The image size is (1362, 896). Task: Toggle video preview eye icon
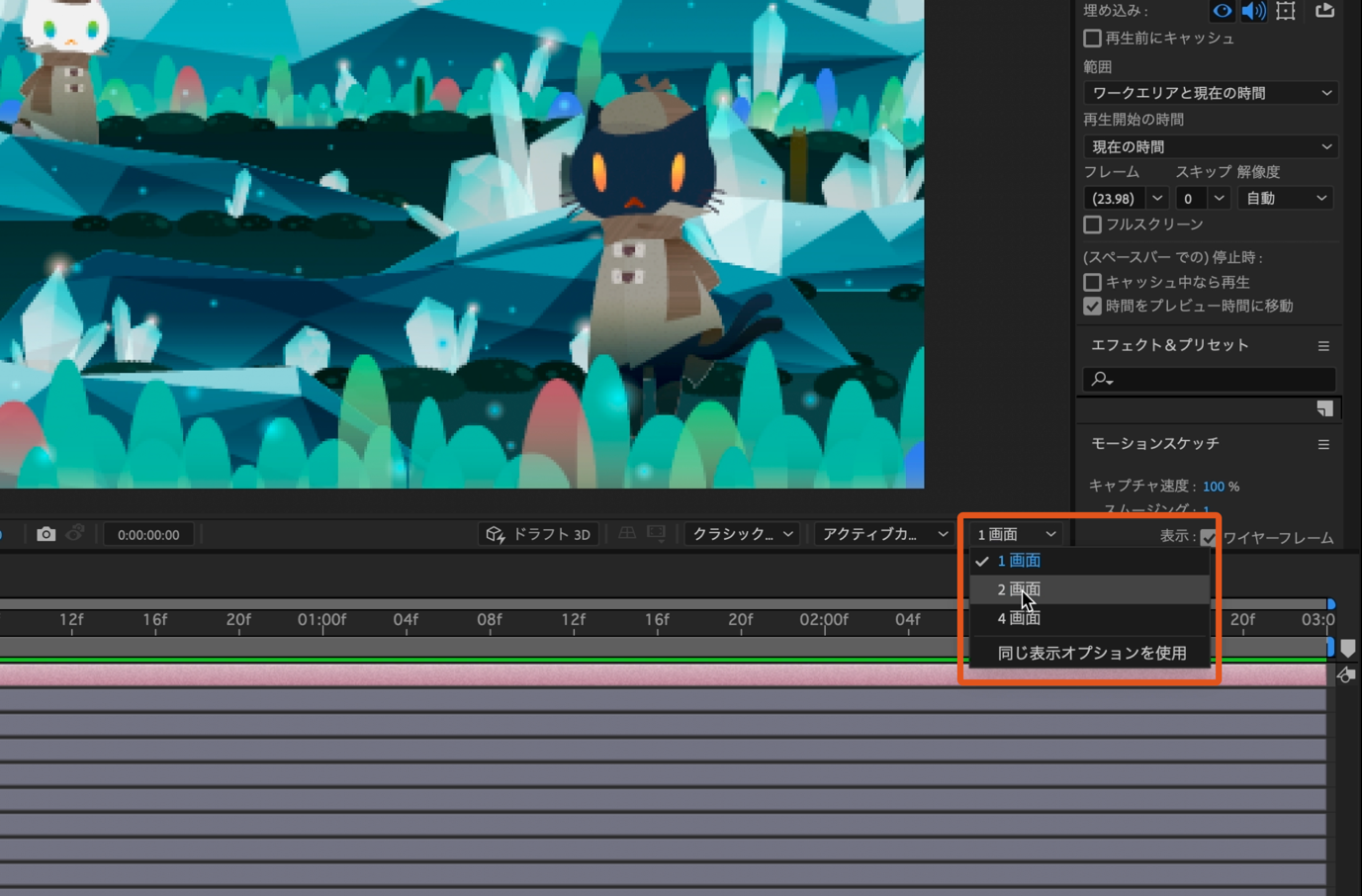(1223, 11)
